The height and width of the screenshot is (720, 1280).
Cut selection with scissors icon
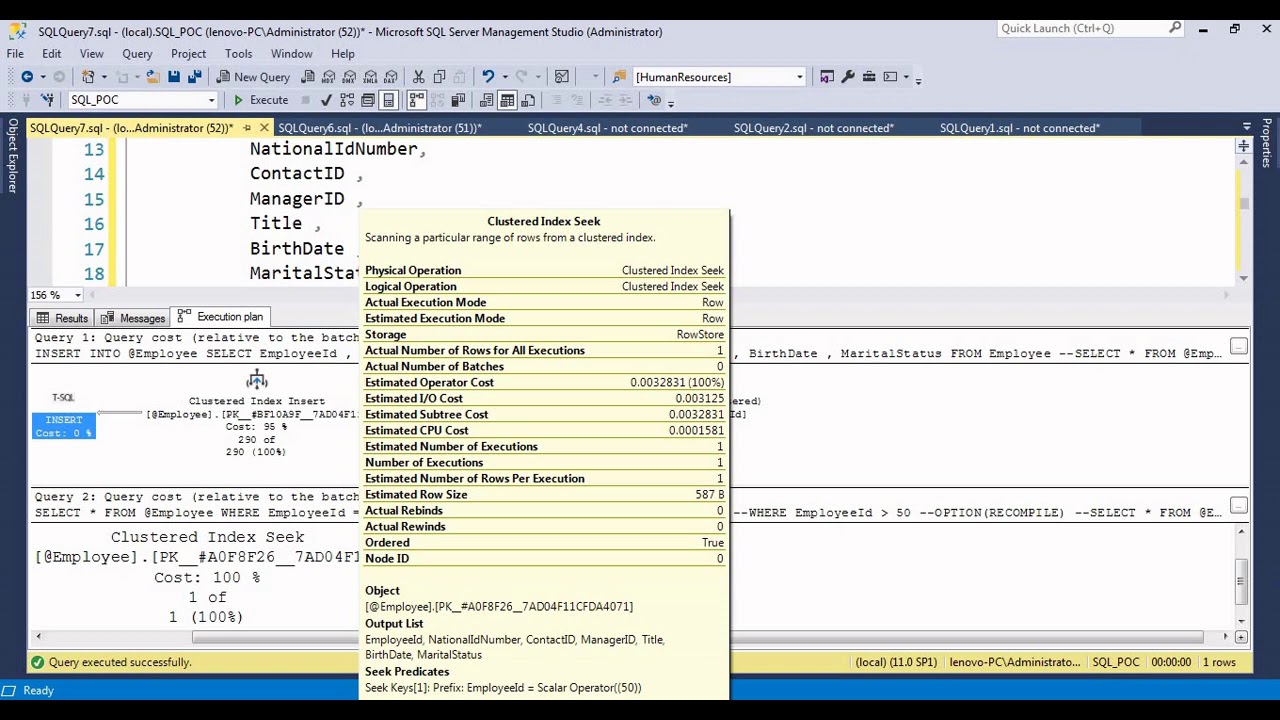coord(418,77)
